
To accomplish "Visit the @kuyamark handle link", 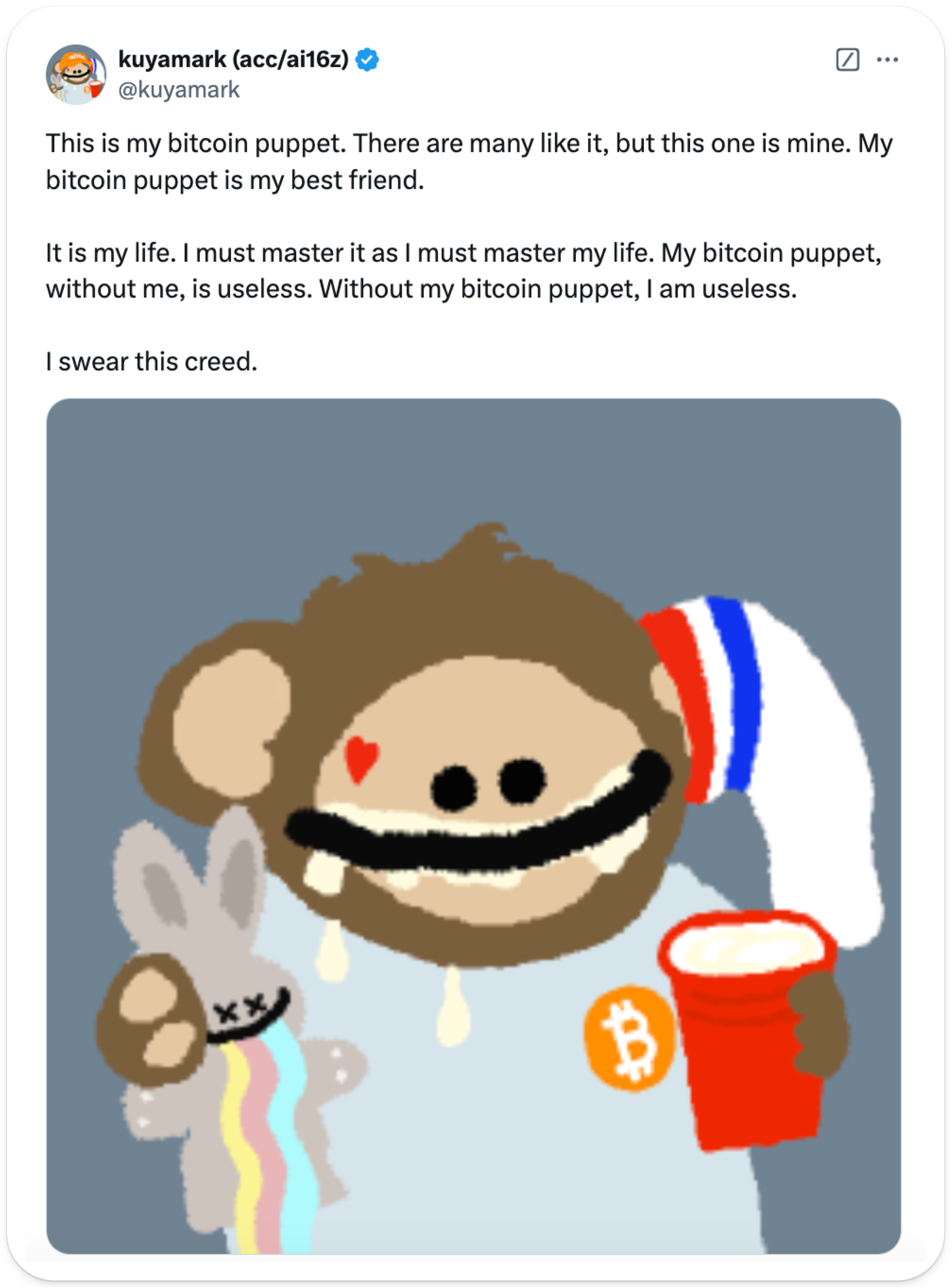I will (x=179, y=90).
